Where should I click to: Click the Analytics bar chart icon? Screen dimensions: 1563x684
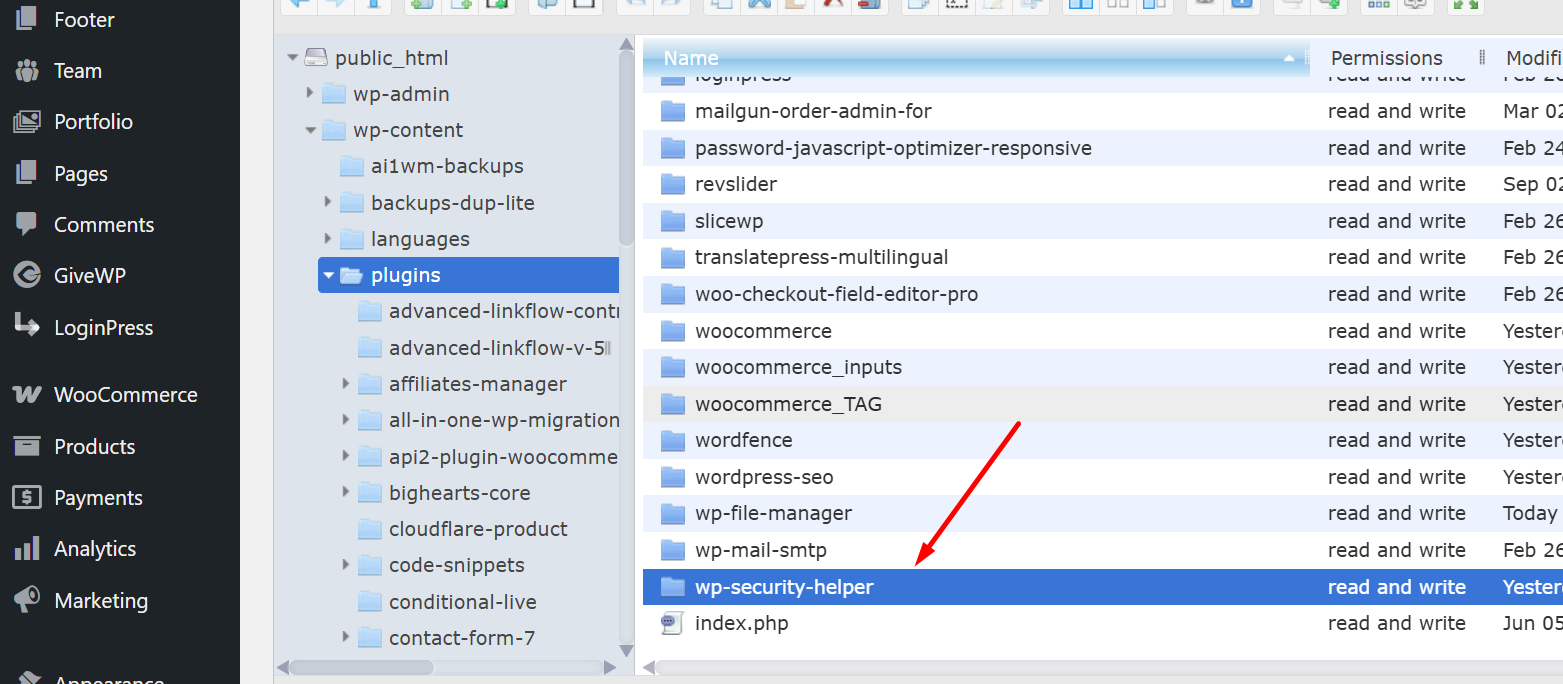pyautogui.click(x=27, y=549)
